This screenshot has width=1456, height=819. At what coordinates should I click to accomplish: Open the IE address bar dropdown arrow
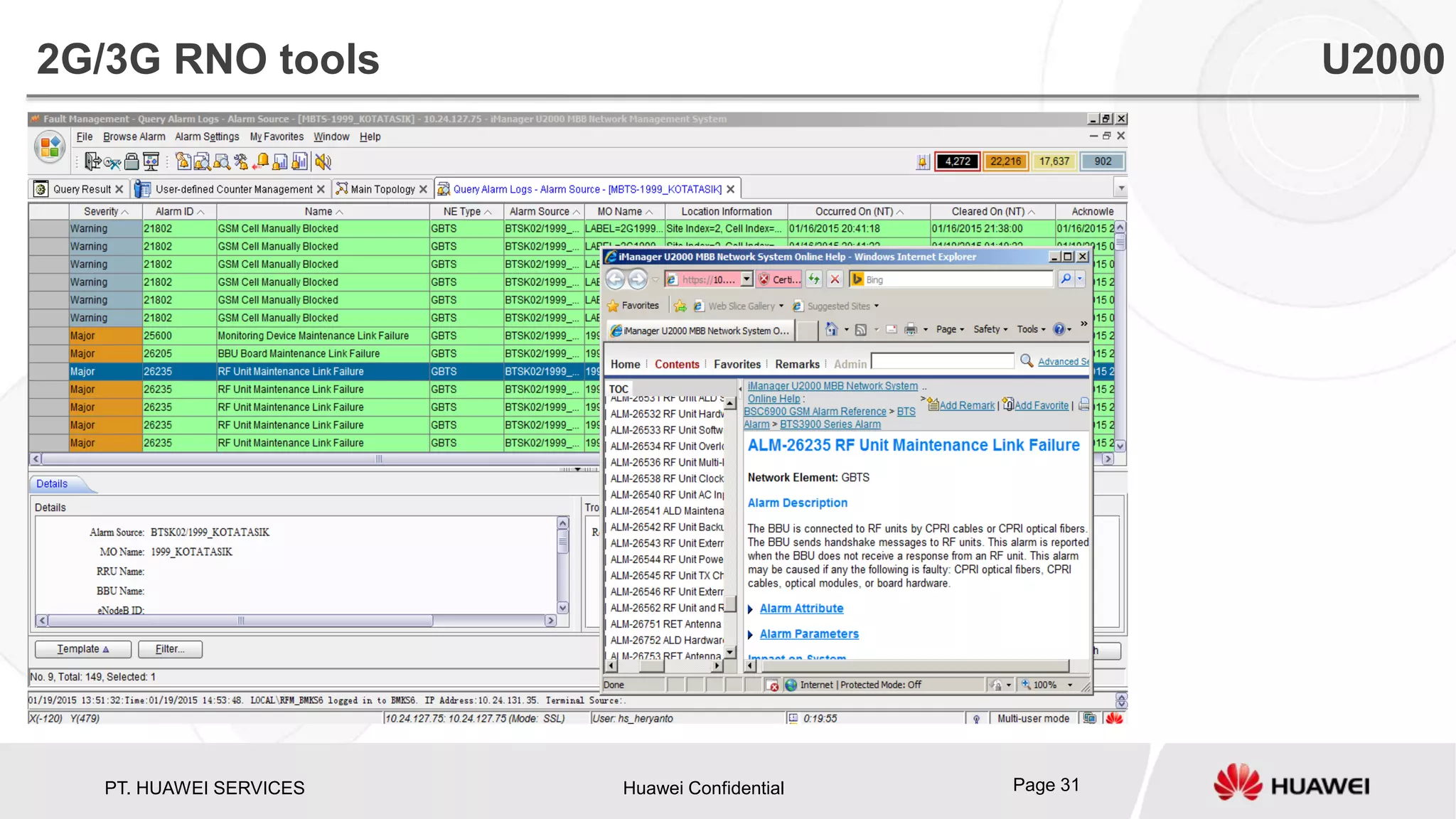(x=746, y=279)
